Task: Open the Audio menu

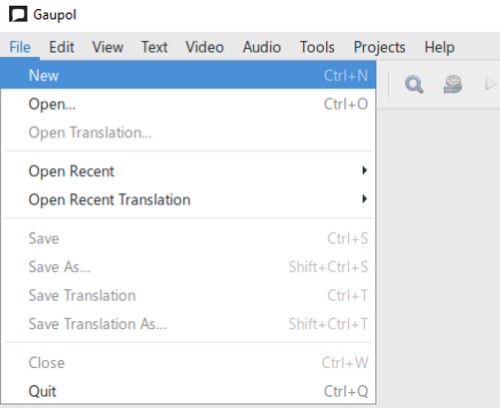Action: tap(262, 47)
